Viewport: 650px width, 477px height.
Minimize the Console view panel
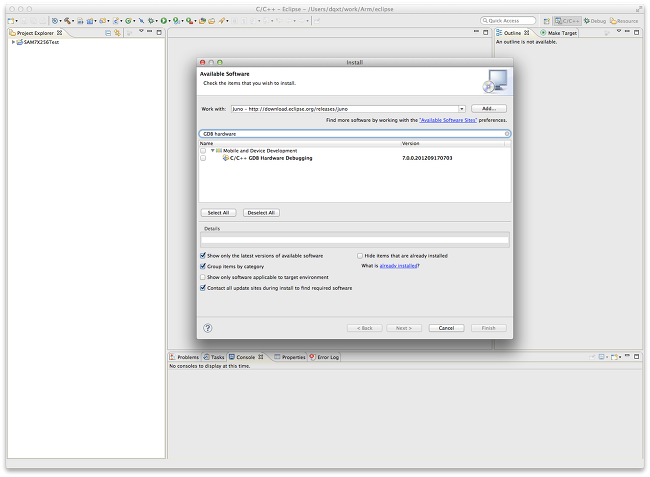(x=627, y=356)
